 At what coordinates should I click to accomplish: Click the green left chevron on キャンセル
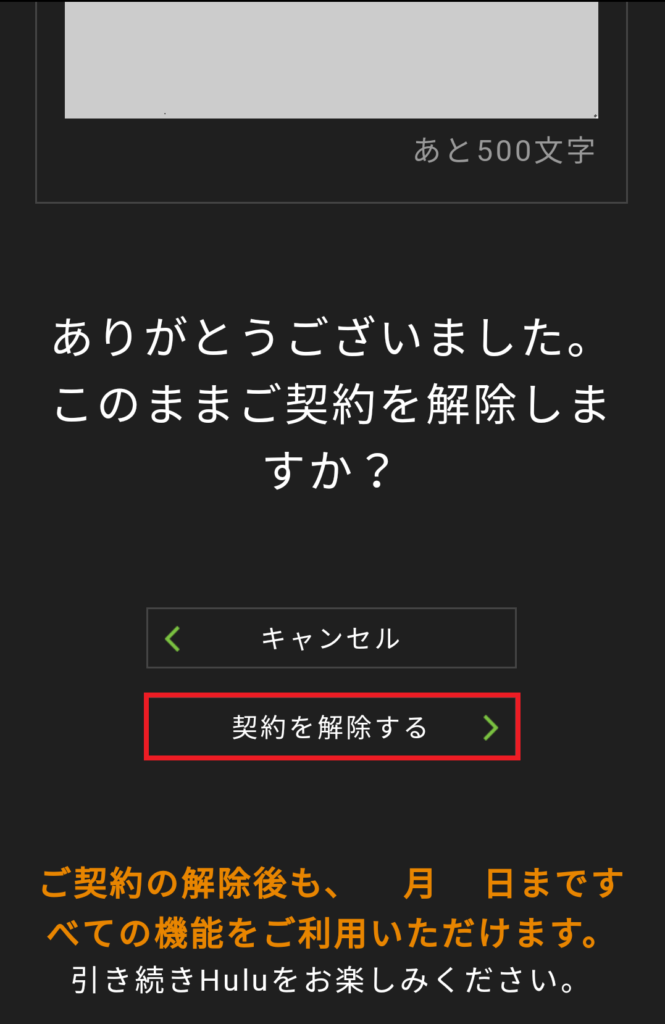click(x=172, y=638)
